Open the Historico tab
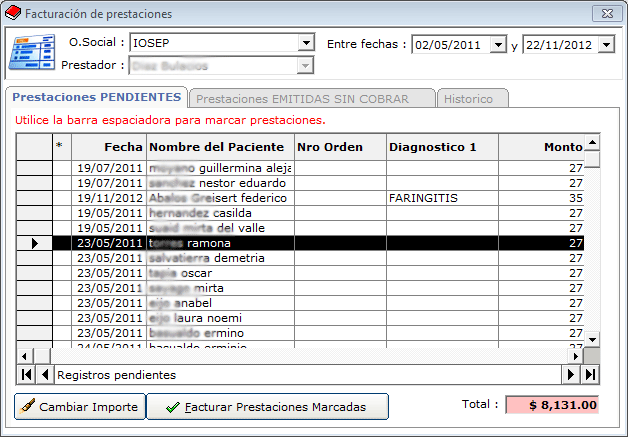The width and height of the screenshot is (628, 437). click(475, 99)
